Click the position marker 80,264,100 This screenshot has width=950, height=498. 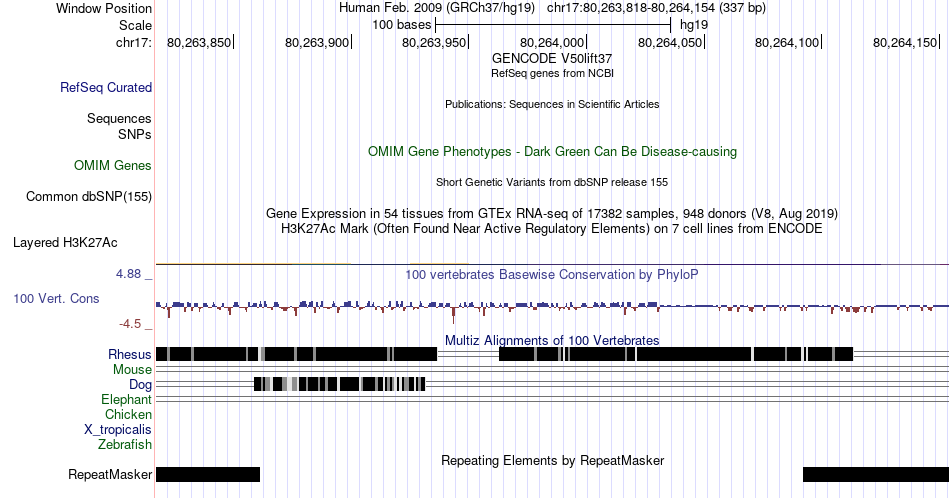click(x=788, y=42)
